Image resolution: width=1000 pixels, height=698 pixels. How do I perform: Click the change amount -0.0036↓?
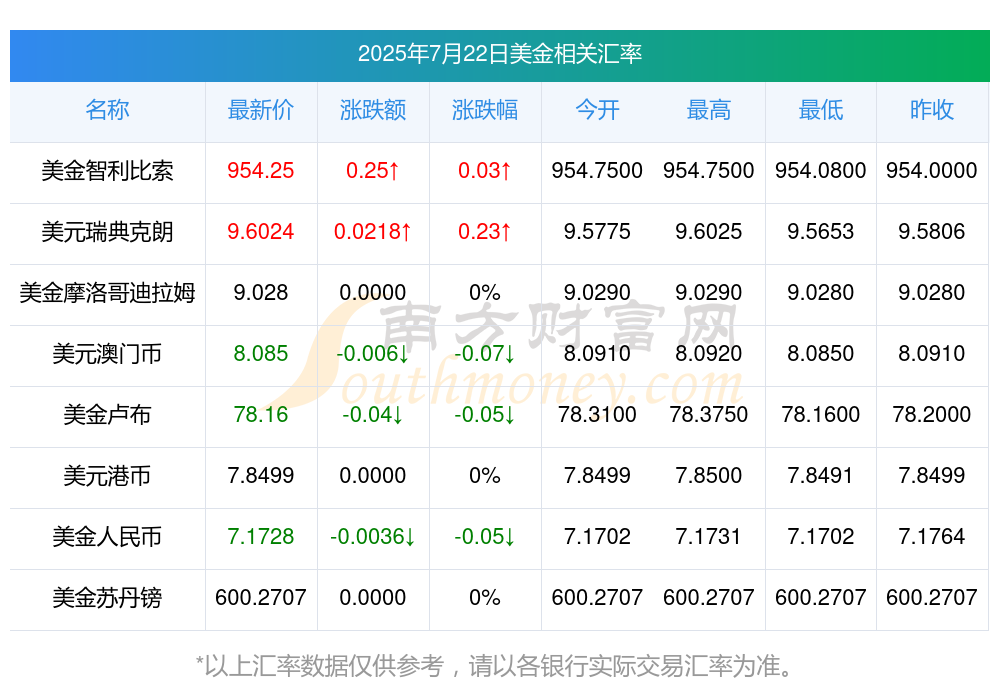(x=373, y=537)
